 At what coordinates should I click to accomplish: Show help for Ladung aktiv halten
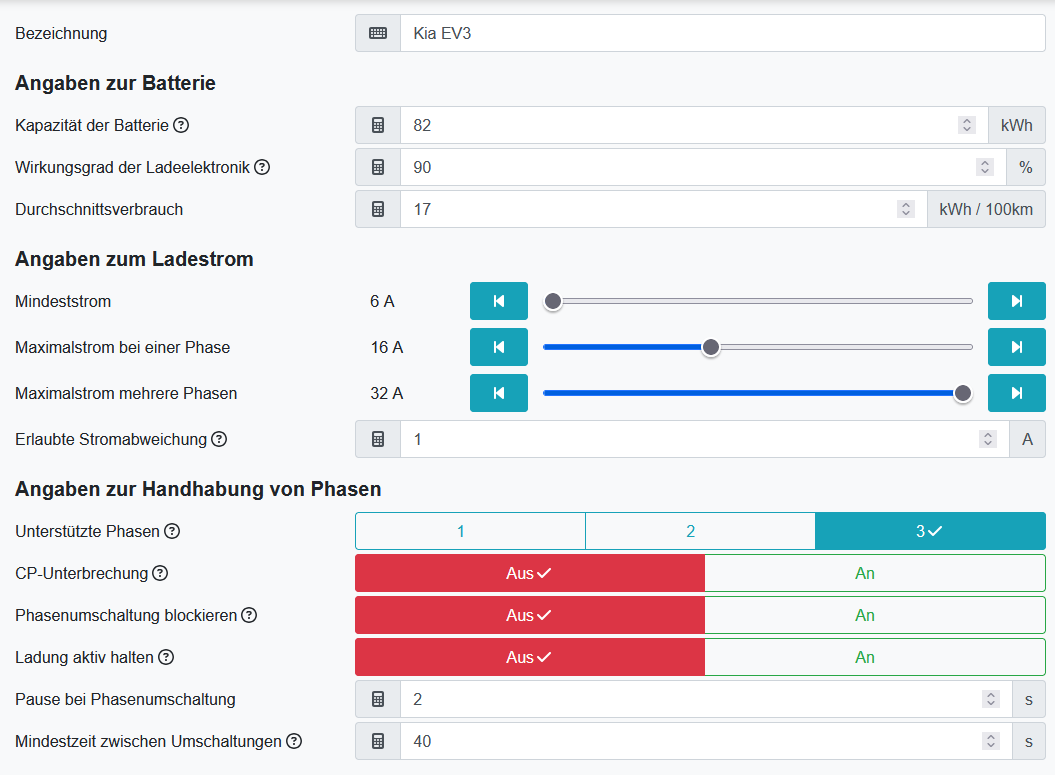point(166,658)
